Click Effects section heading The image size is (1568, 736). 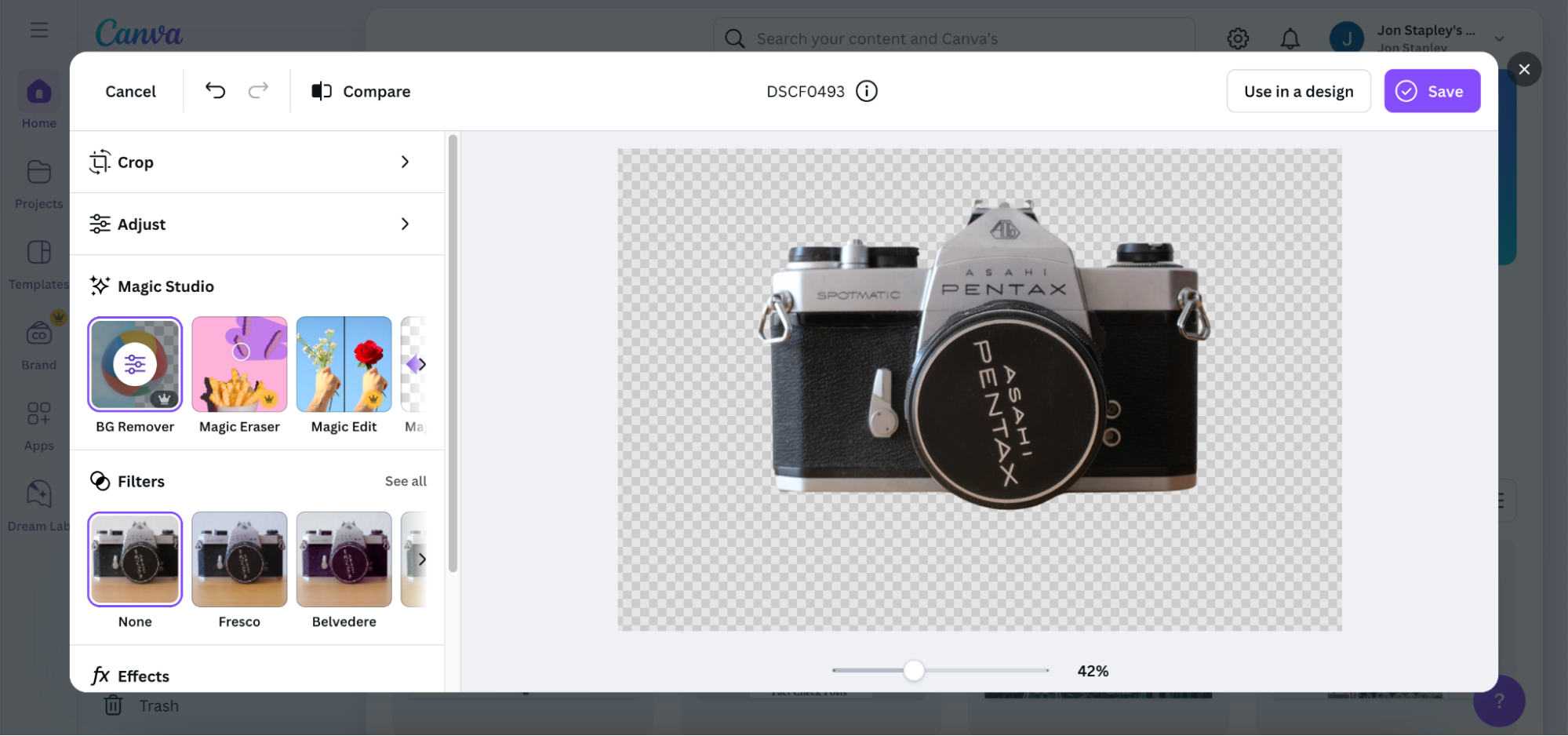point(144,676)
